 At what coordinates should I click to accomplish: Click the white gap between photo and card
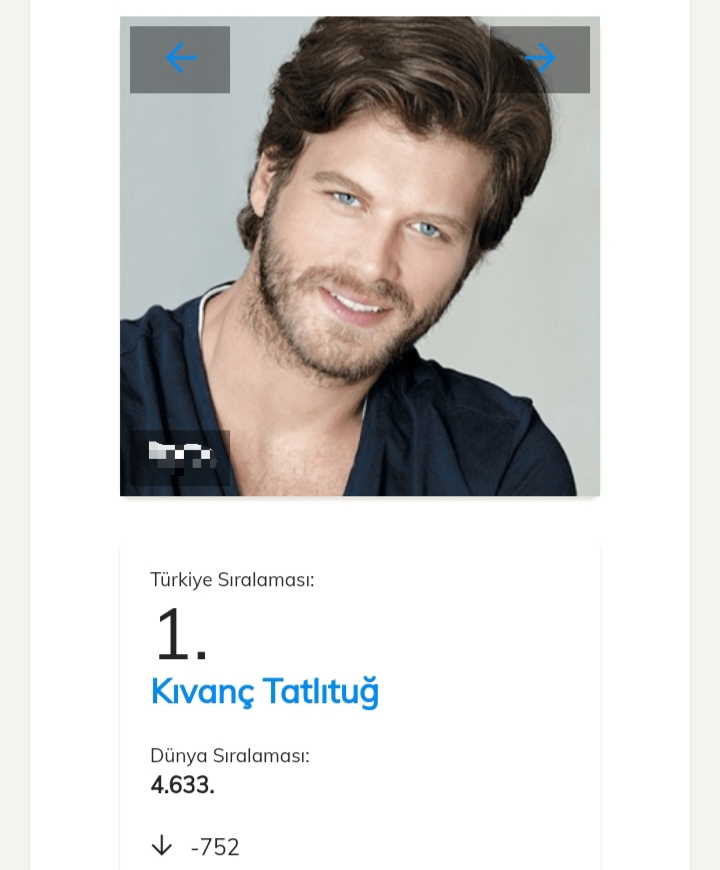(x=360, y=520)
